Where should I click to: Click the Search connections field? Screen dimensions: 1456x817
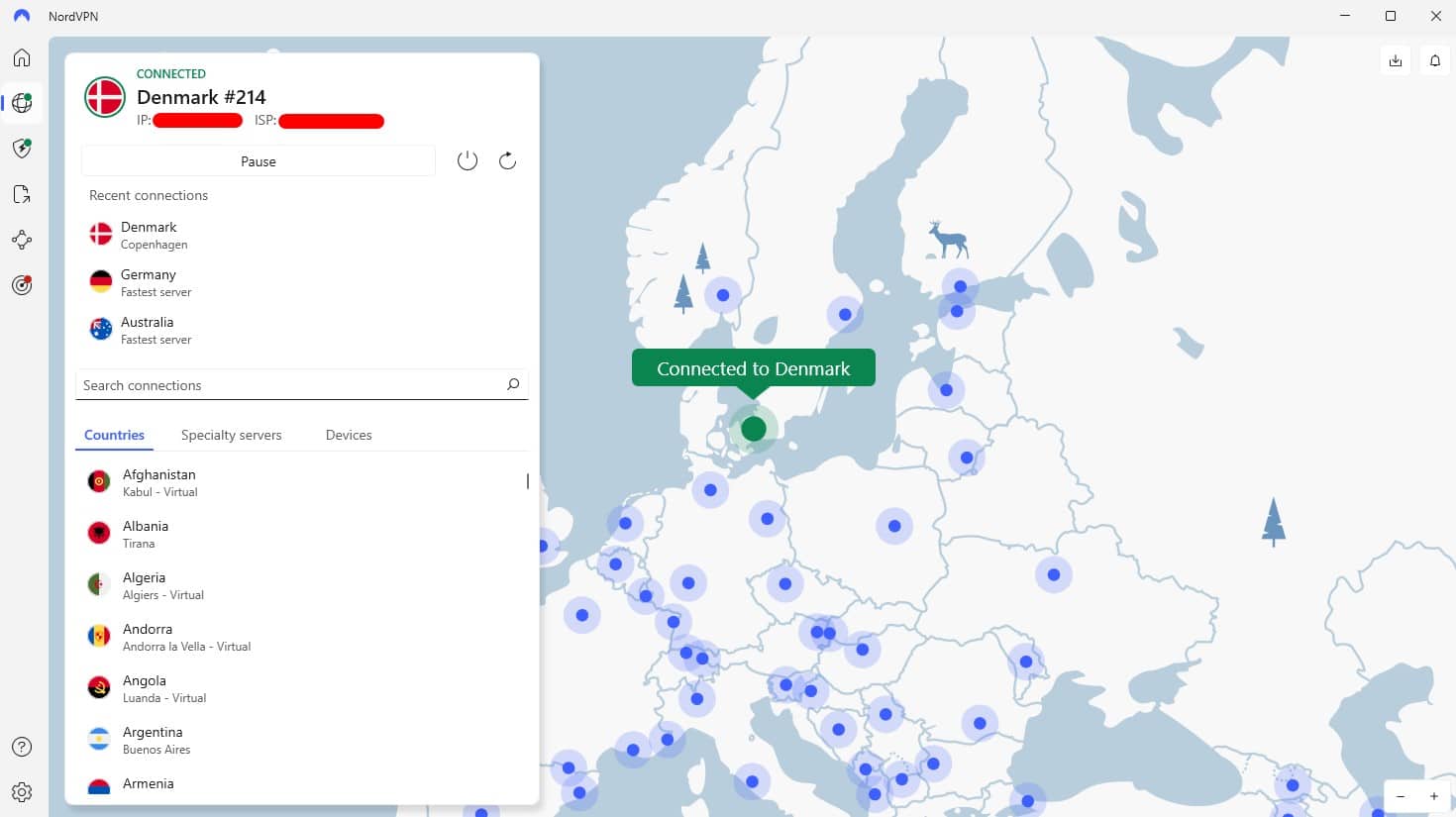(302, 384)
